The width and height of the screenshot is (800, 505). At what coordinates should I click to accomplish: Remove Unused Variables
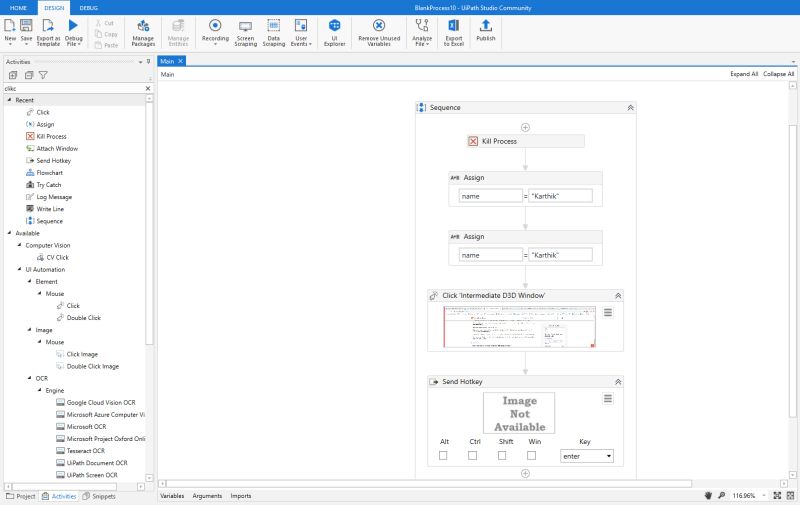coord(379,32)
